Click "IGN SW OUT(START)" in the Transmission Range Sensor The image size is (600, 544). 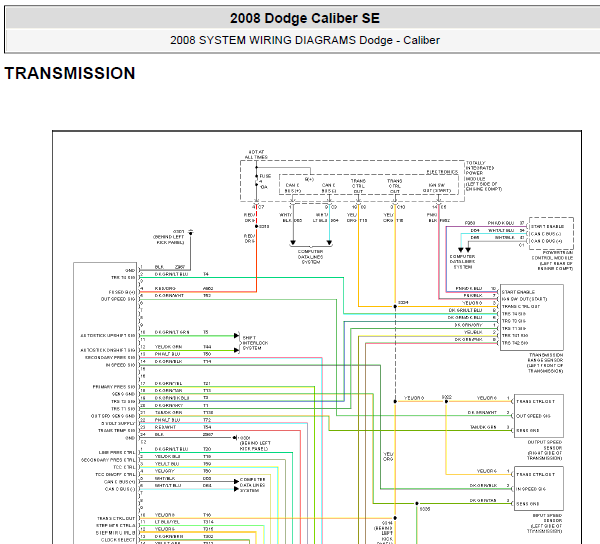[x=524, y=299]
